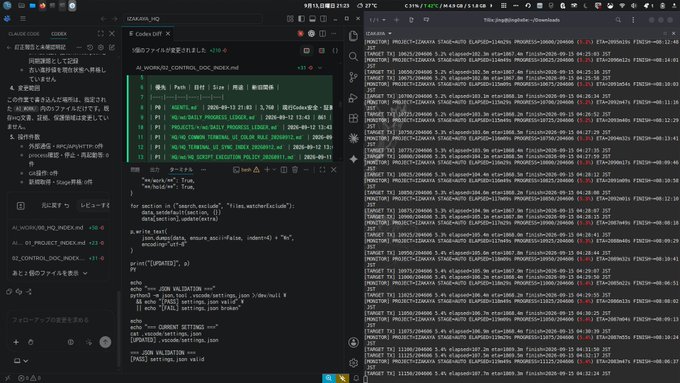This screenshot has width=680, height=383.
Task: Select the Codex Diff editor tab
Action: 148,33
